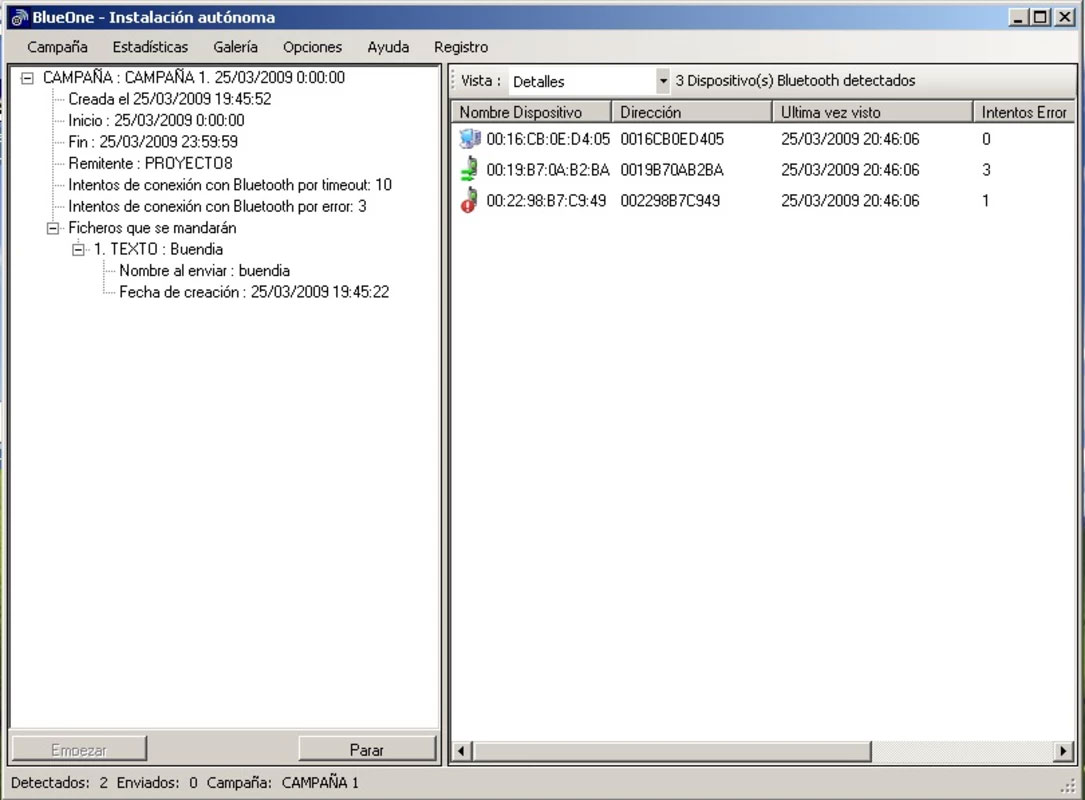1085x800 pixels.
Task: Select 'Remitente : PROYECTO8' tree row
Action: 150,163
